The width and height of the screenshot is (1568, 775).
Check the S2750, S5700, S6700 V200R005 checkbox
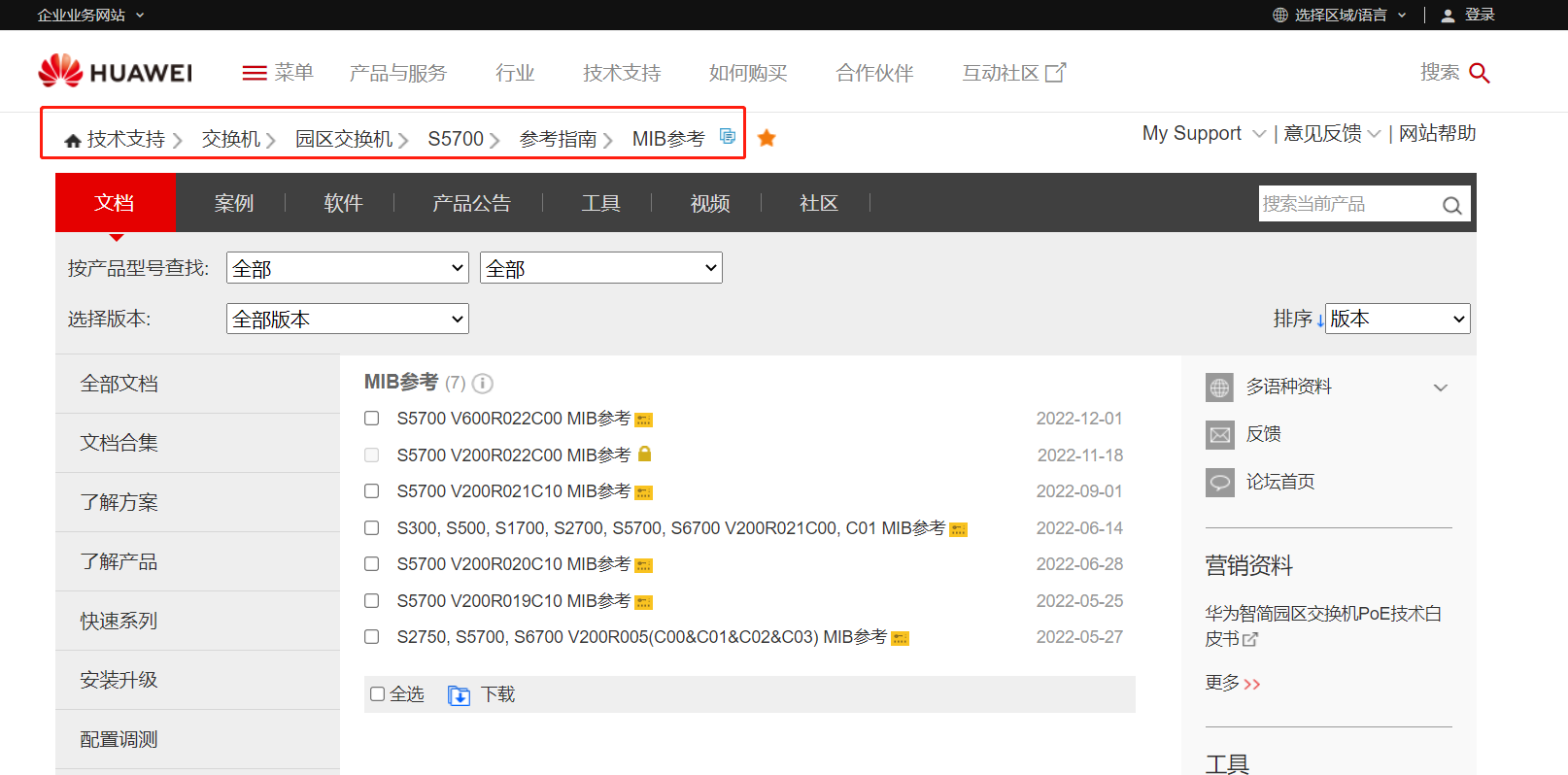371,637
